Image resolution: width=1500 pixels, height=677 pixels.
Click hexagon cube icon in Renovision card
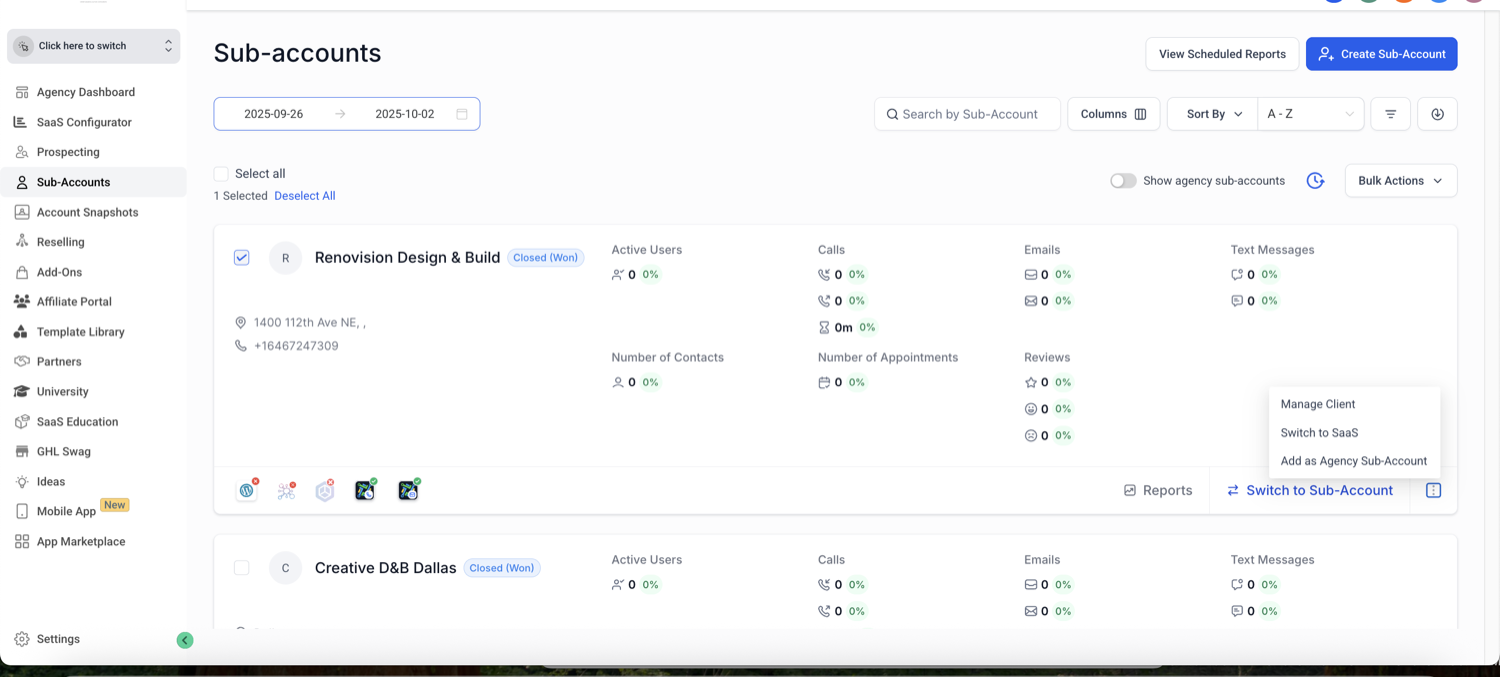click(325, 490)
